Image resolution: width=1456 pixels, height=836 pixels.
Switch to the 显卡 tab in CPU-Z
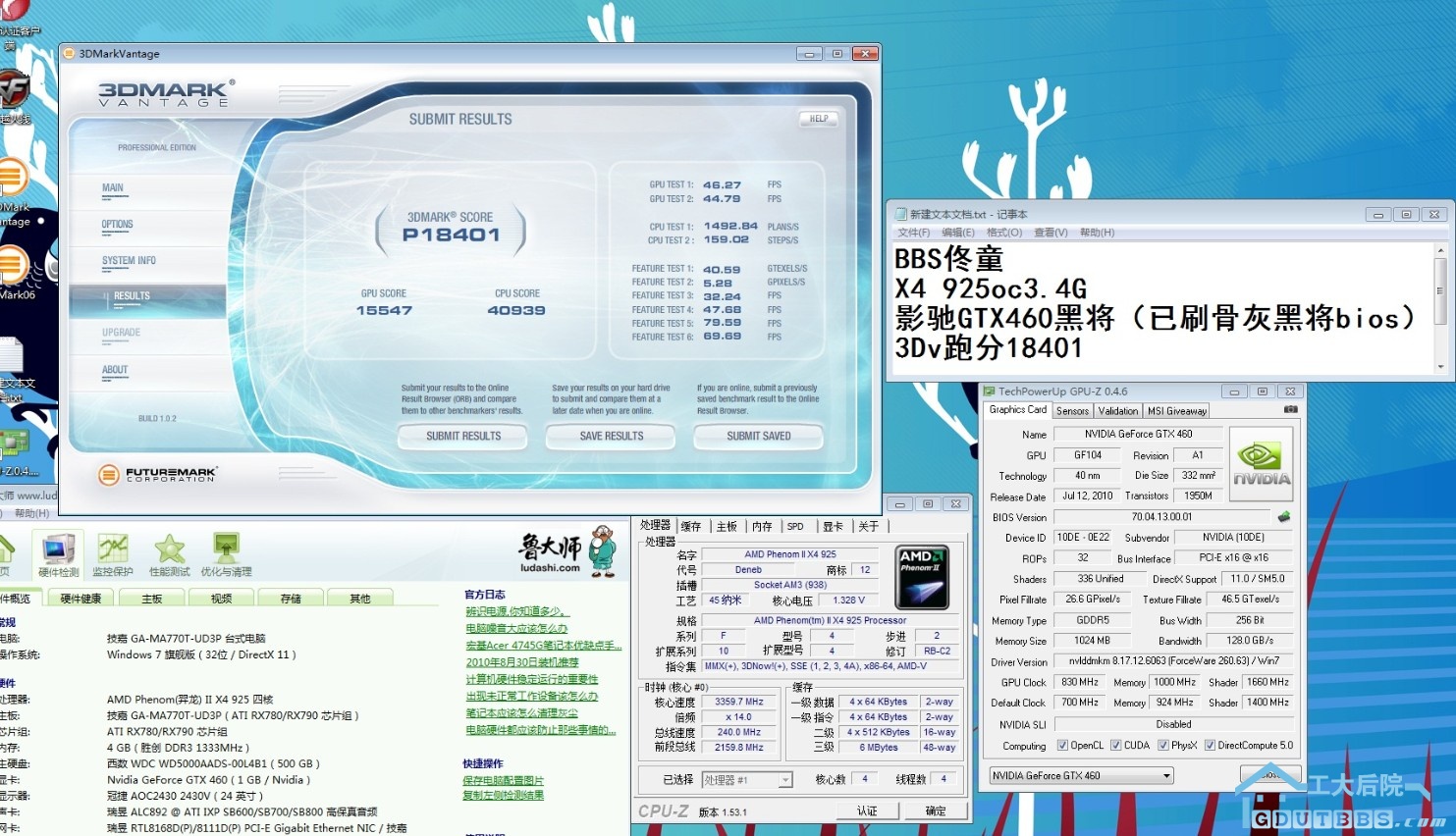(833, 527)
